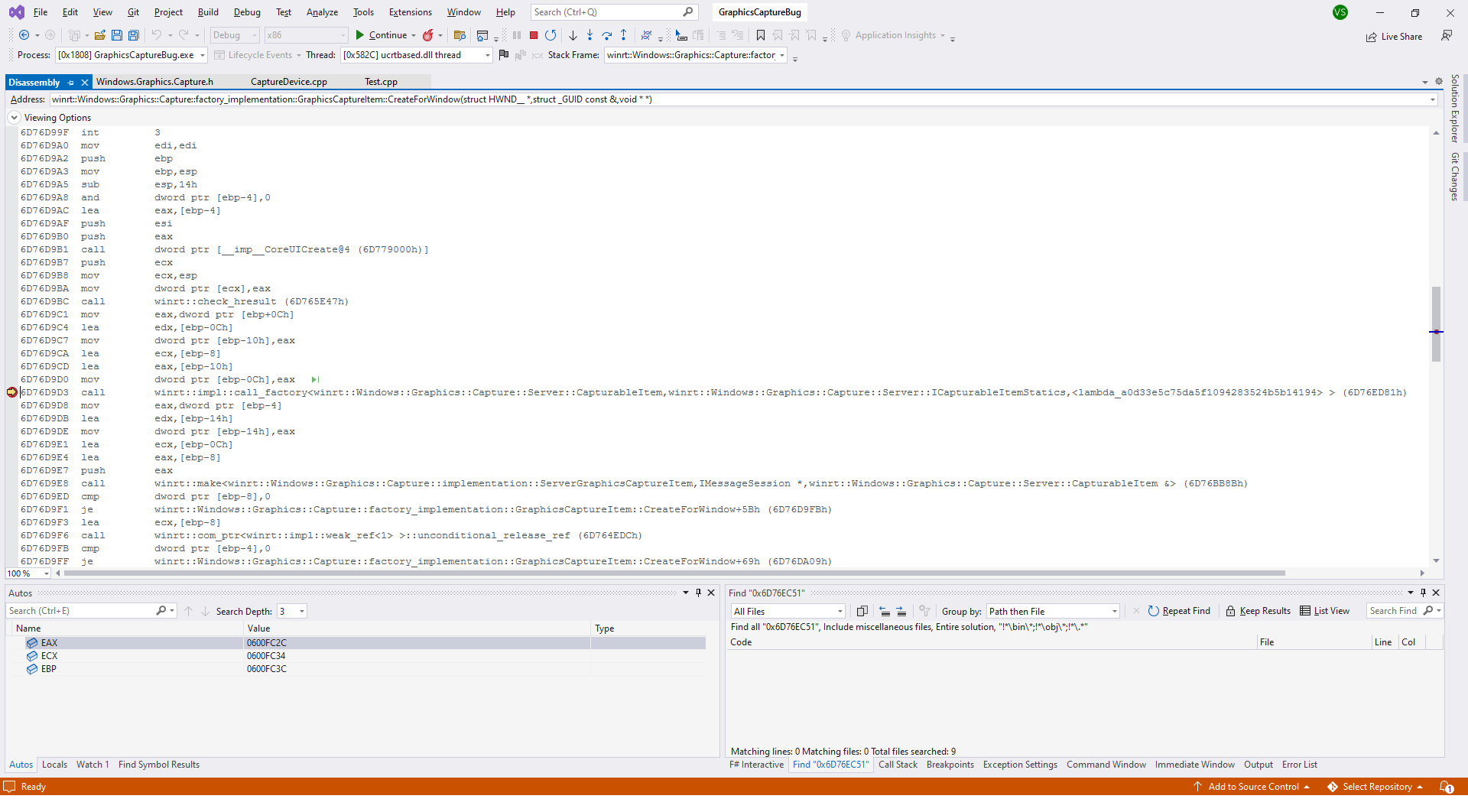Pin the Autos panel with pushpin icon
1468x812 pixels.
tap(698, 593)
